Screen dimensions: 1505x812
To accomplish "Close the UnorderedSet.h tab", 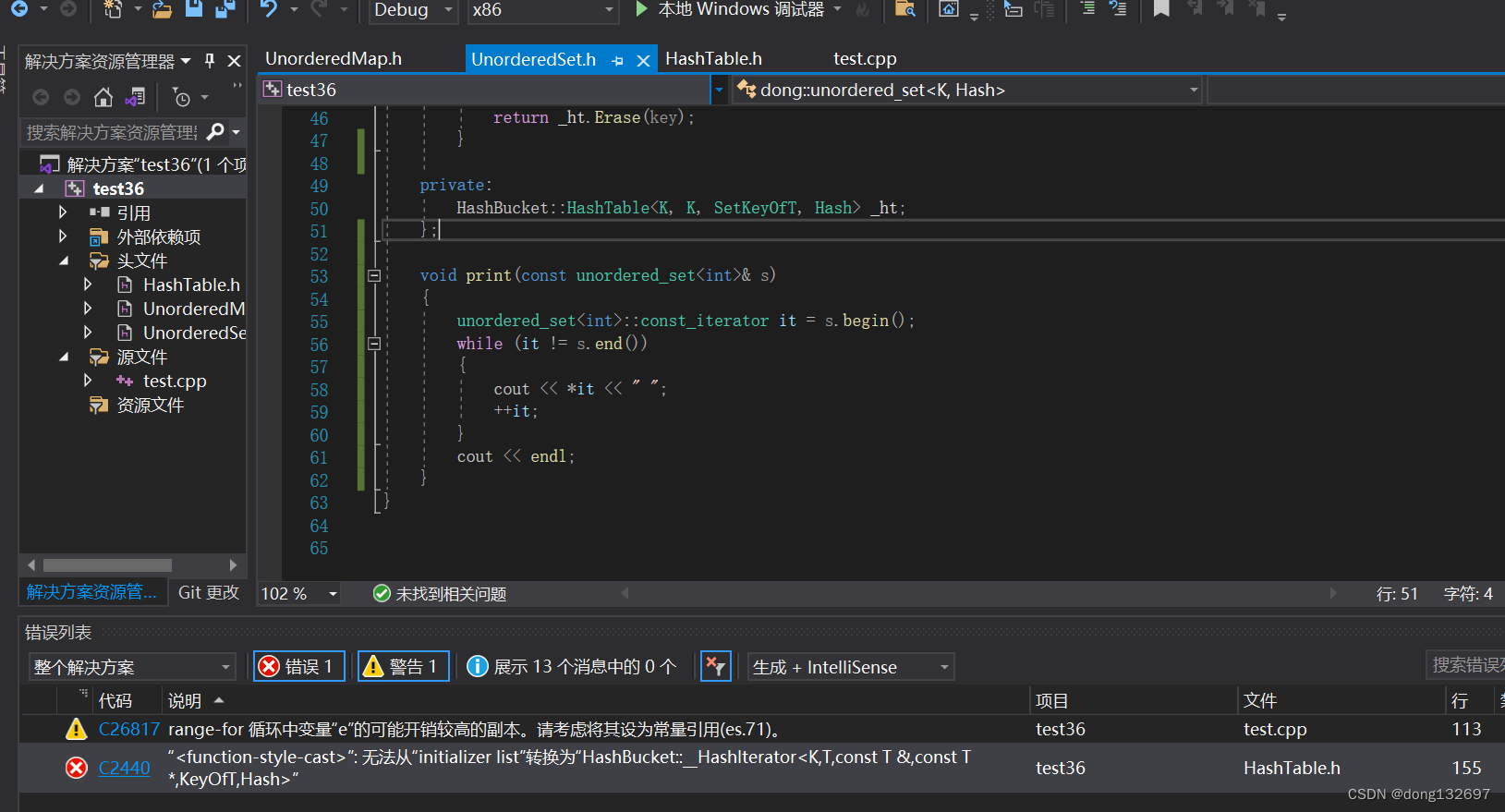I will pyautogui.click(x=643, y=61).
